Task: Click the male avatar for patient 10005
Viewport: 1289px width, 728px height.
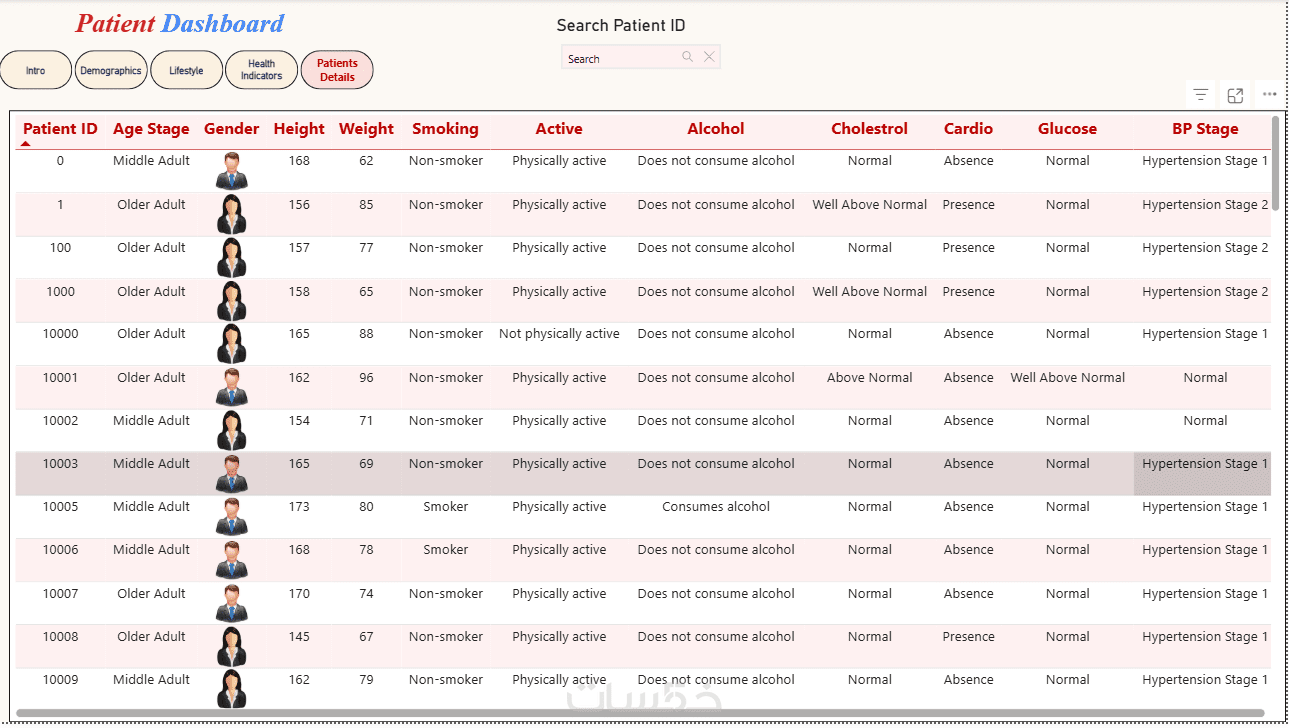Action: click(231, 517)
